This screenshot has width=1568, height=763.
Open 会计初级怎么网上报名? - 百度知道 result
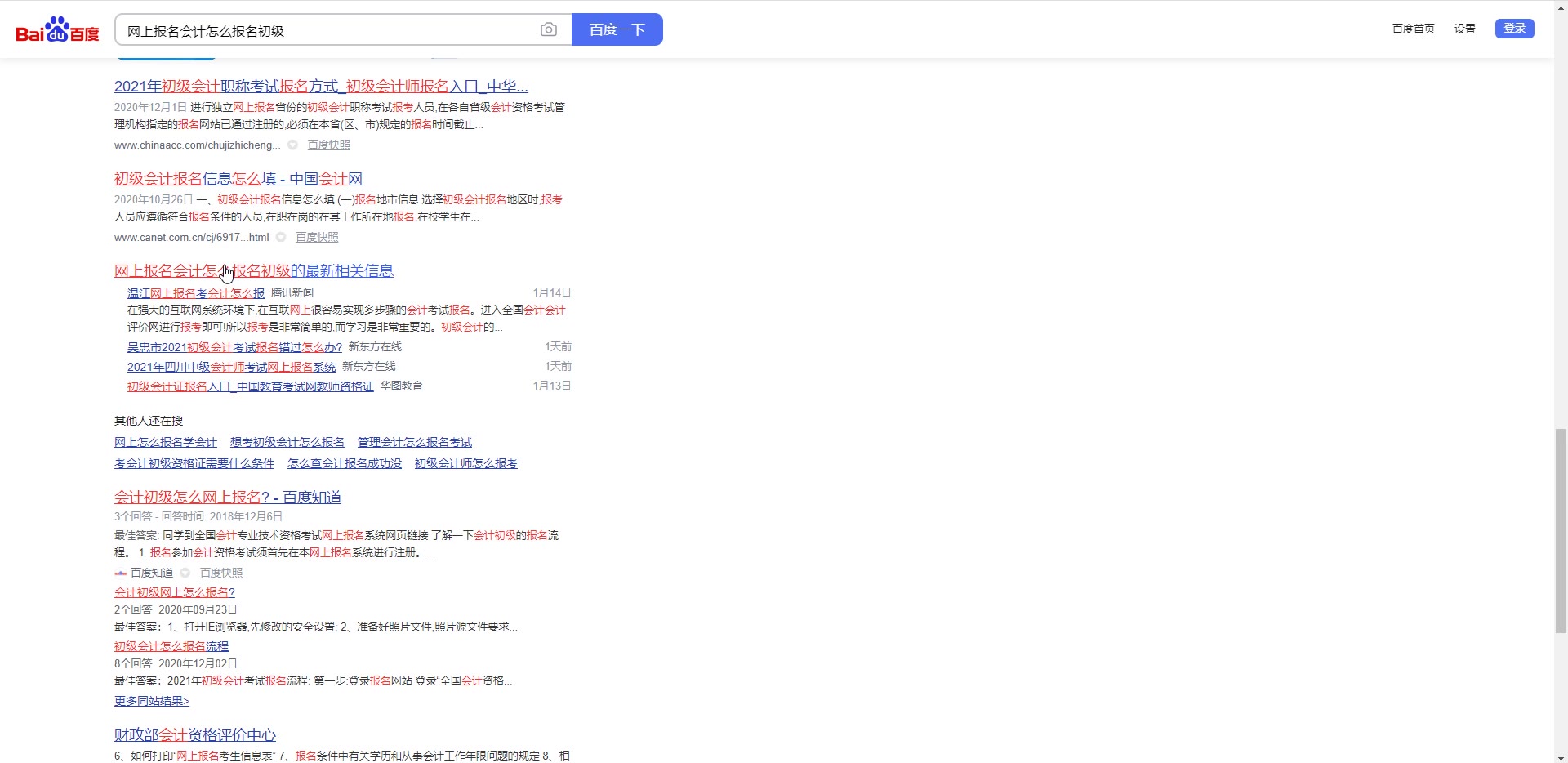click(x=228, y=498)
